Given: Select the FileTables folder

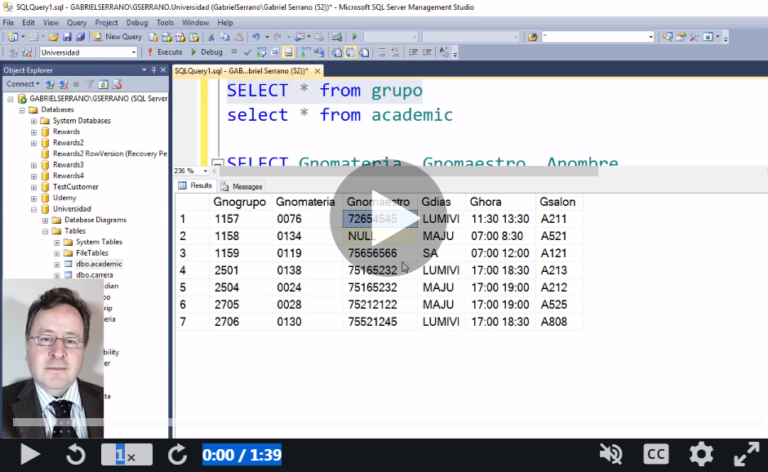Looking at the screenshot, I should pyautogui.click(x=92, y=253).
